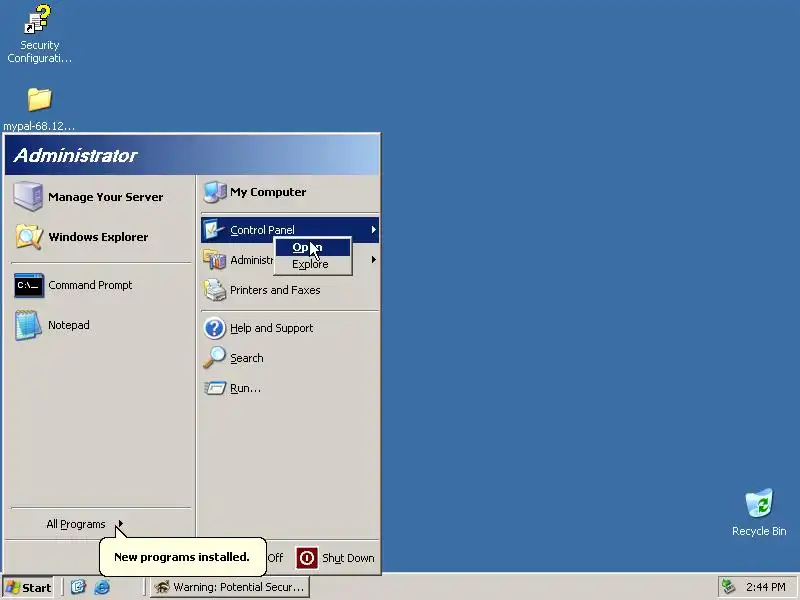
Task: Click the Manage Your Server label
Action: click(x=106, y=197)
